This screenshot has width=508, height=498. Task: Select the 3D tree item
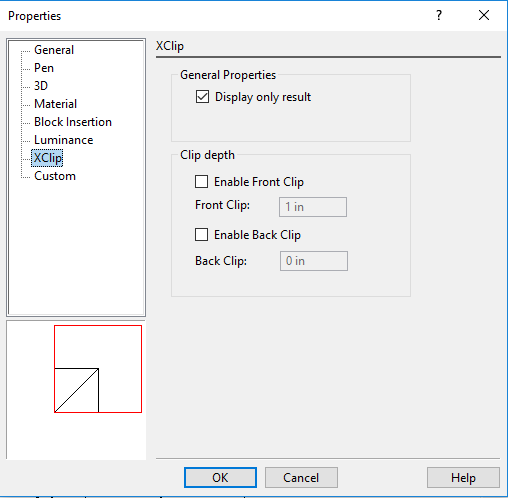[41, 86]
